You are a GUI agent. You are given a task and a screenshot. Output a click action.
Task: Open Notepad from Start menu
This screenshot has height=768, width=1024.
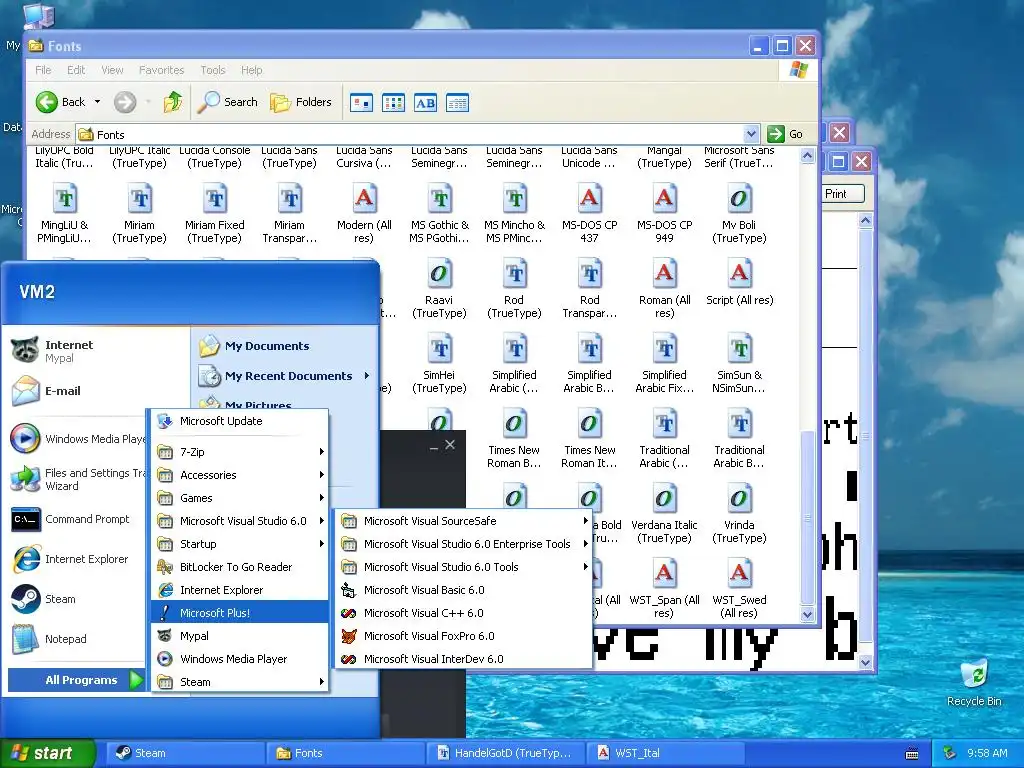(x=76, y=639)
